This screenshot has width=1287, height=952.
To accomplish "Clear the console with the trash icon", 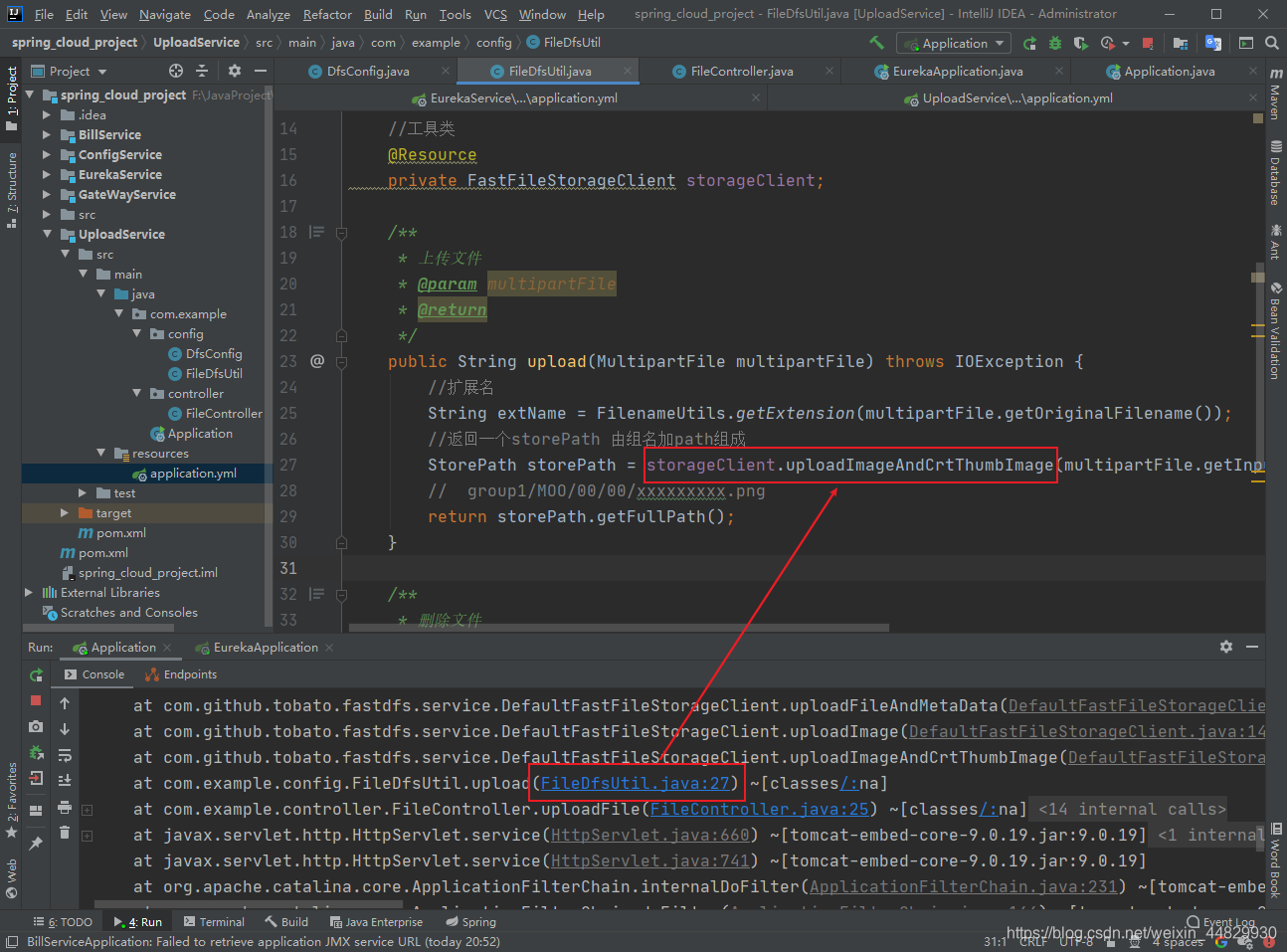I will tap(65, 832).
